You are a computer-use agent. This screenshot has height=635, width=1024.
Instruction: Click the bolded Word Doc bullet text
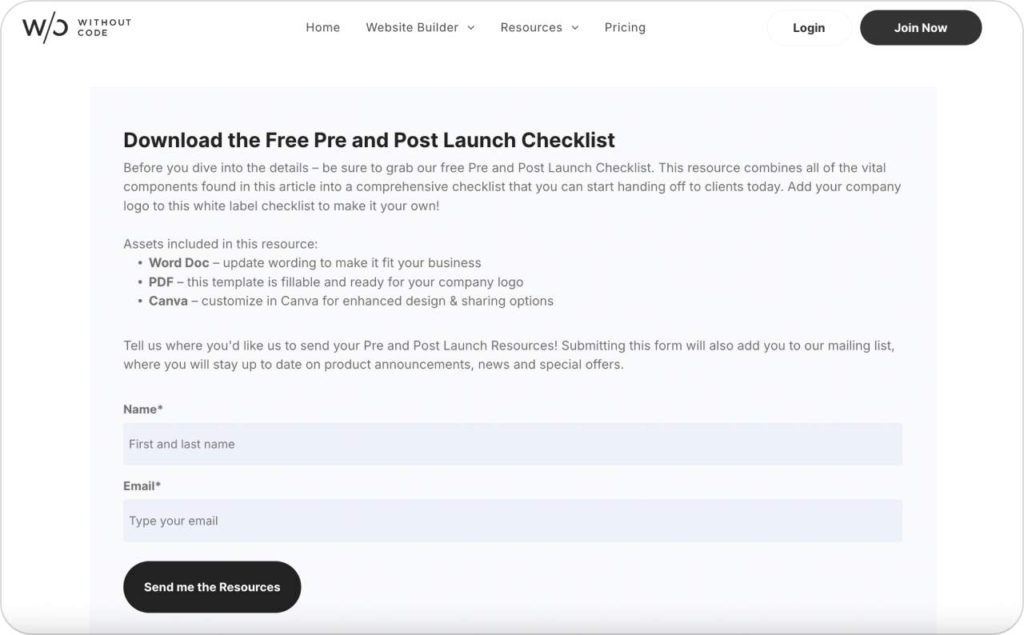point(179,262)
